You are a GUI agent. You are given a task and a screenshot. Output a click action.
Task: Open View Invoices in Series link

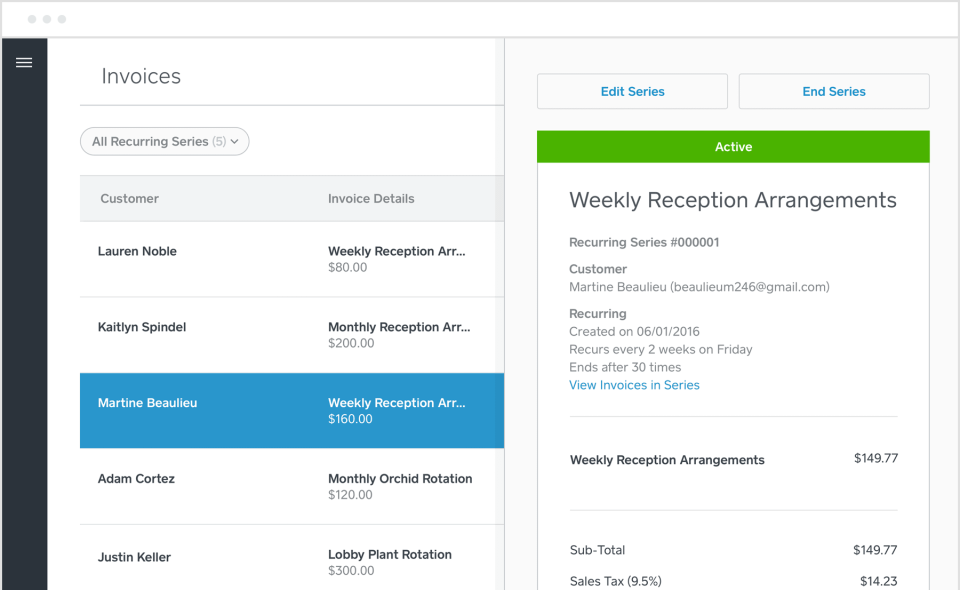click(x=634, y=385)
